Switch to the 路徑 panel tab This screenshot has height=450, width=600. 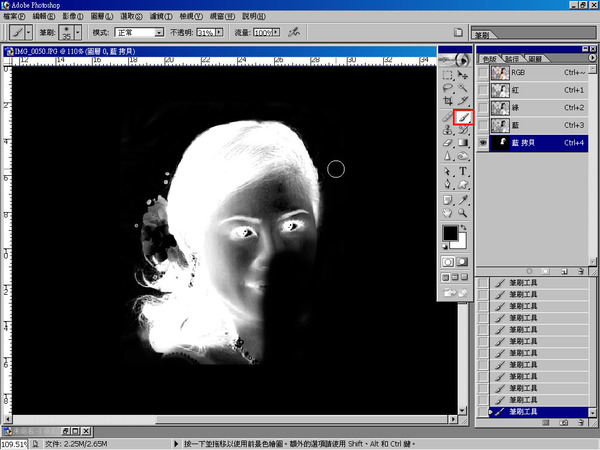[511, 59]
